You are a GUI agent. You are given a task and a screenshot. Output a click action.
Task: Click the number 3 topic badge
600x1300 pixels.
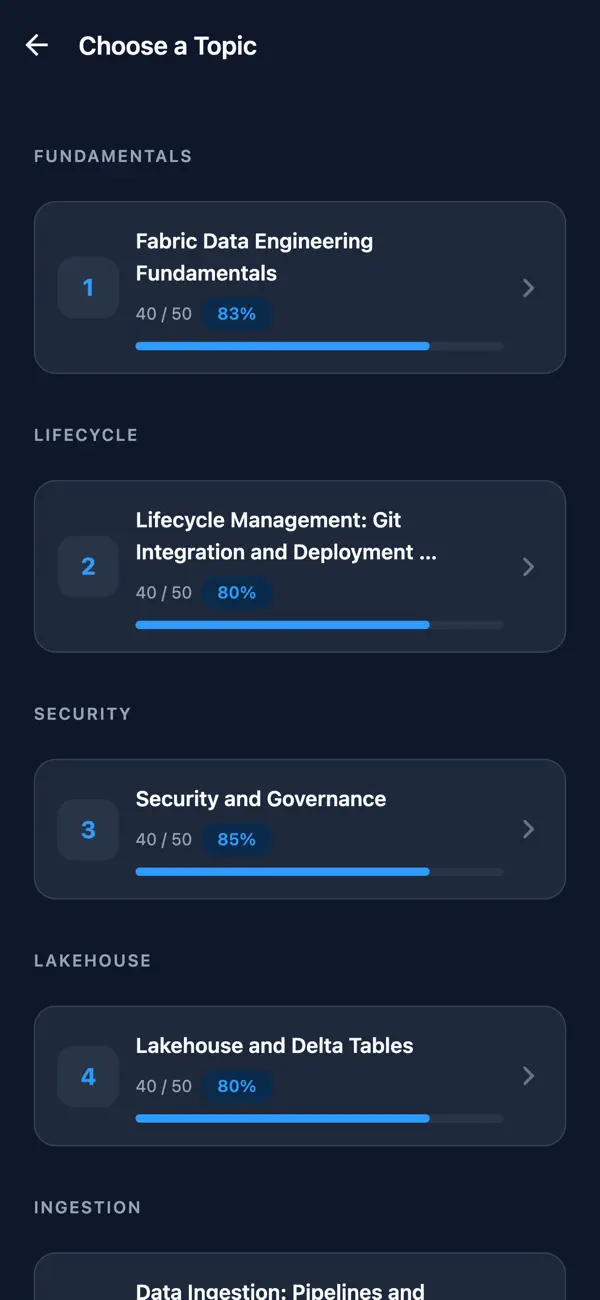88,830
